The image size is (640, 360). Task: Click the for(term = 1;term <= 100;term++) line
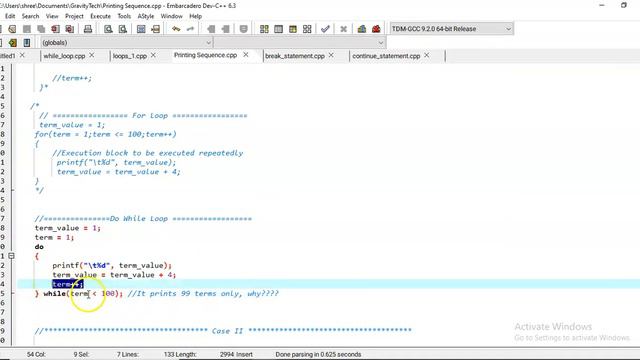point(105,134)
